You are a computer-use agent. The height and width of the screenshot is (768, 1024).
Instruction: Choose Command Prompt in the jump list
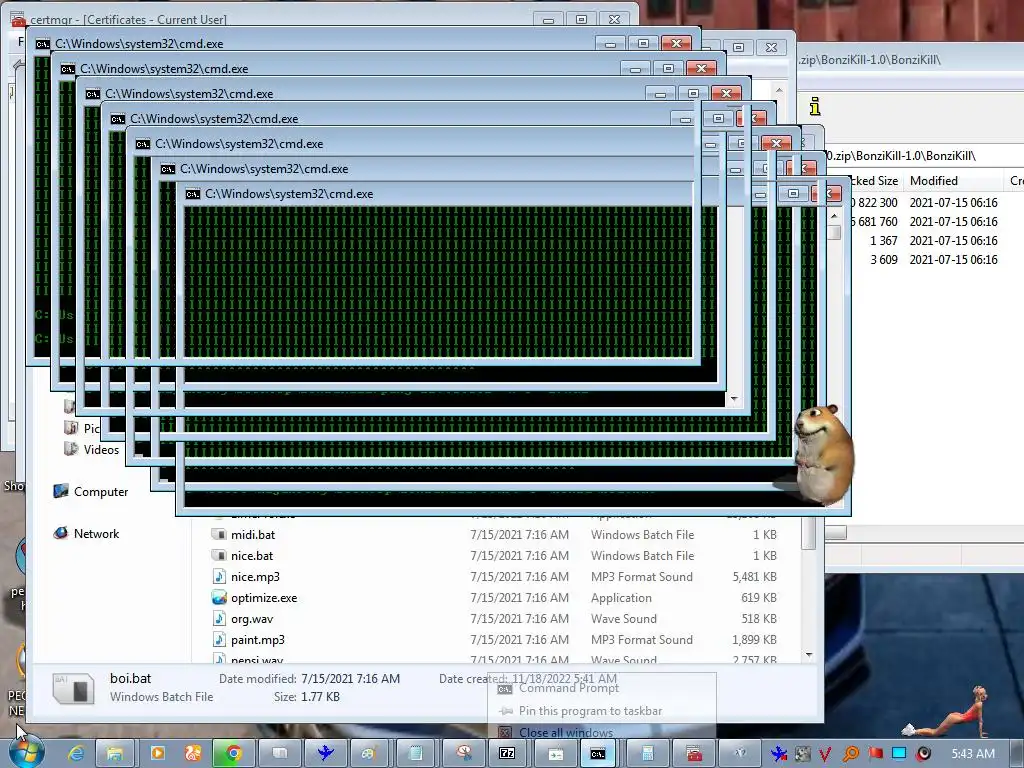click(568, 688)
